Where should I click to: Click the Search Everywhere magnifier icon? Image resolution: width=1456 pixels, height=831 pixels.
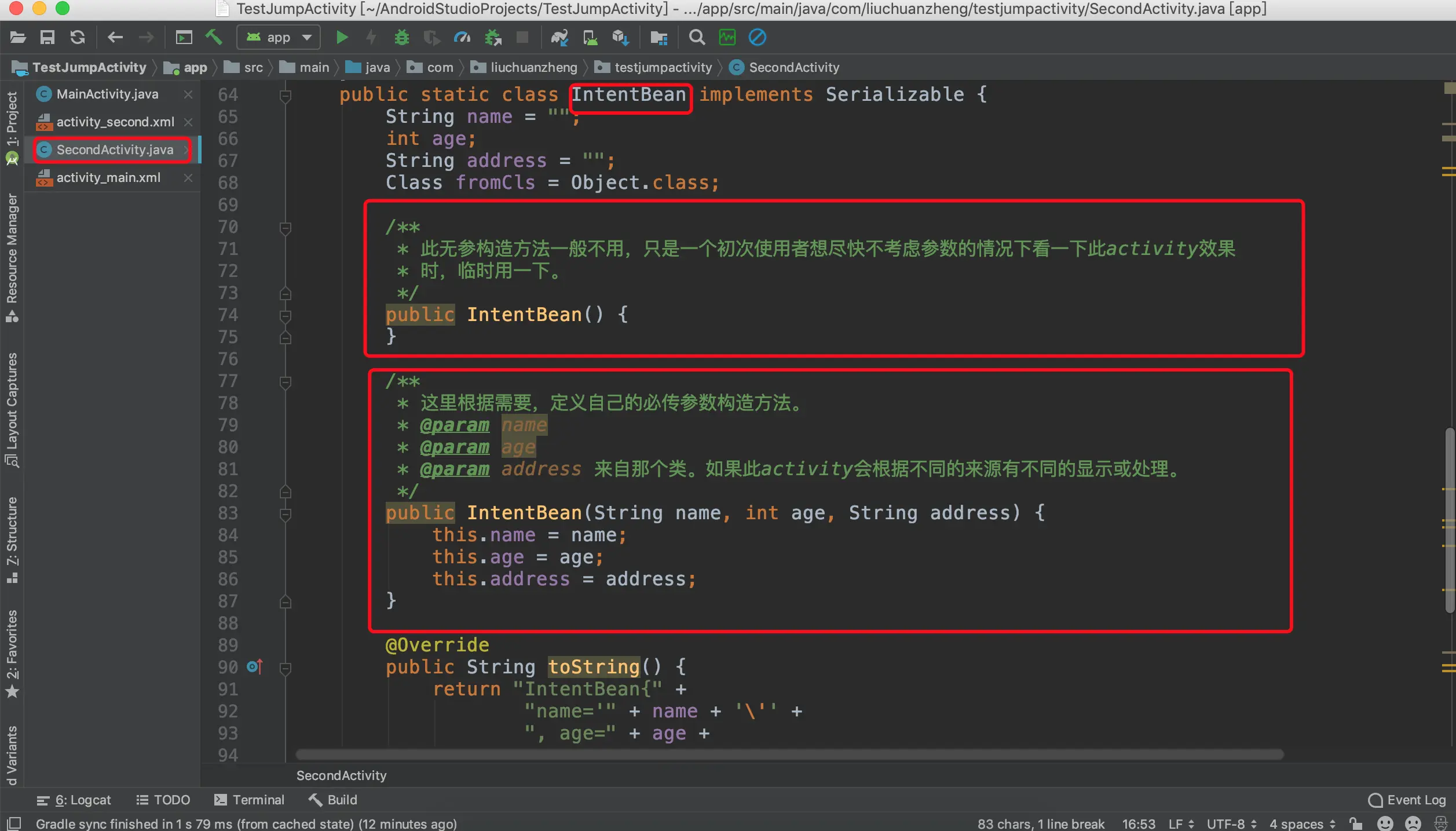(697, 38)
